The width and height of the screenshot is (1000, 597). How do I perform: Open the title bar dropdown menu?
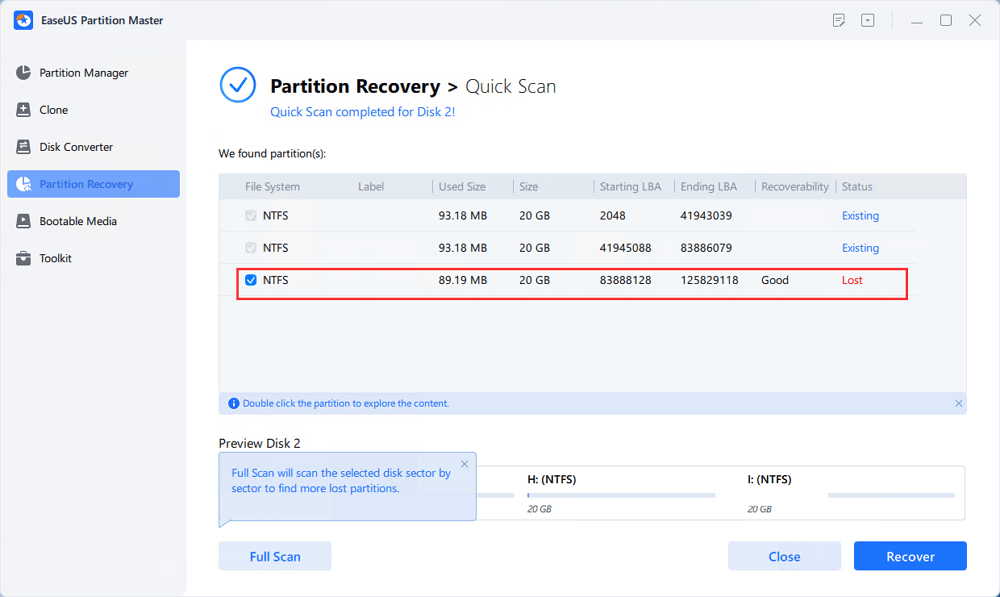click(868, 20)
